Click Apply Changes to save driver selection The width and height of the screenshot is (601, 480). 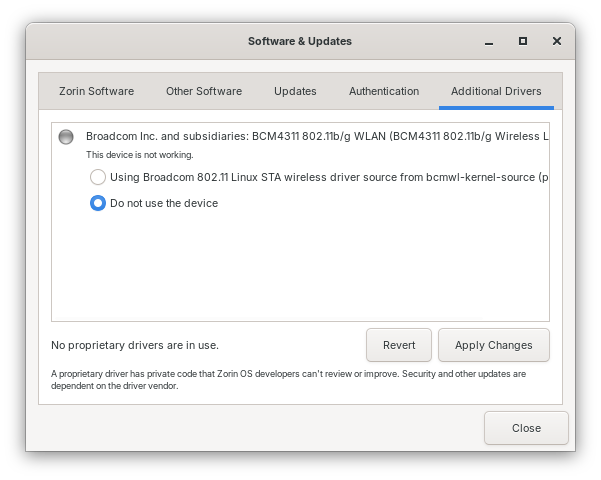493,345
